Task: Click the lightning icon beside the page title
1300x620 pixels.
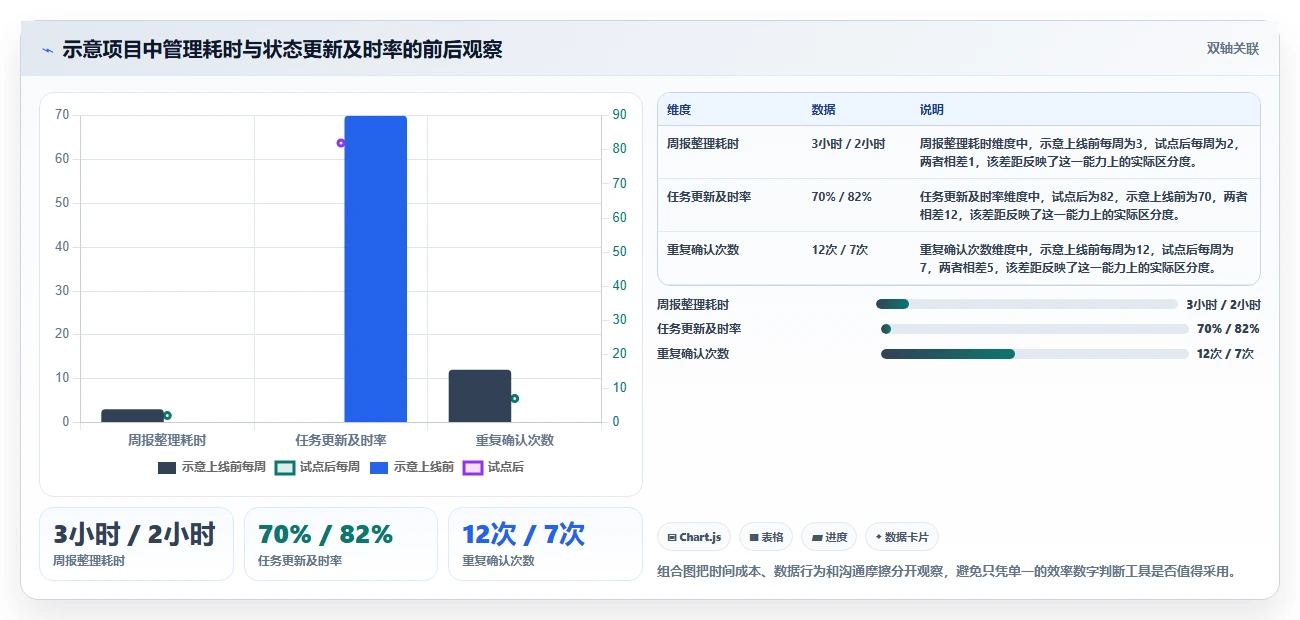Action: tap(48, 50)
